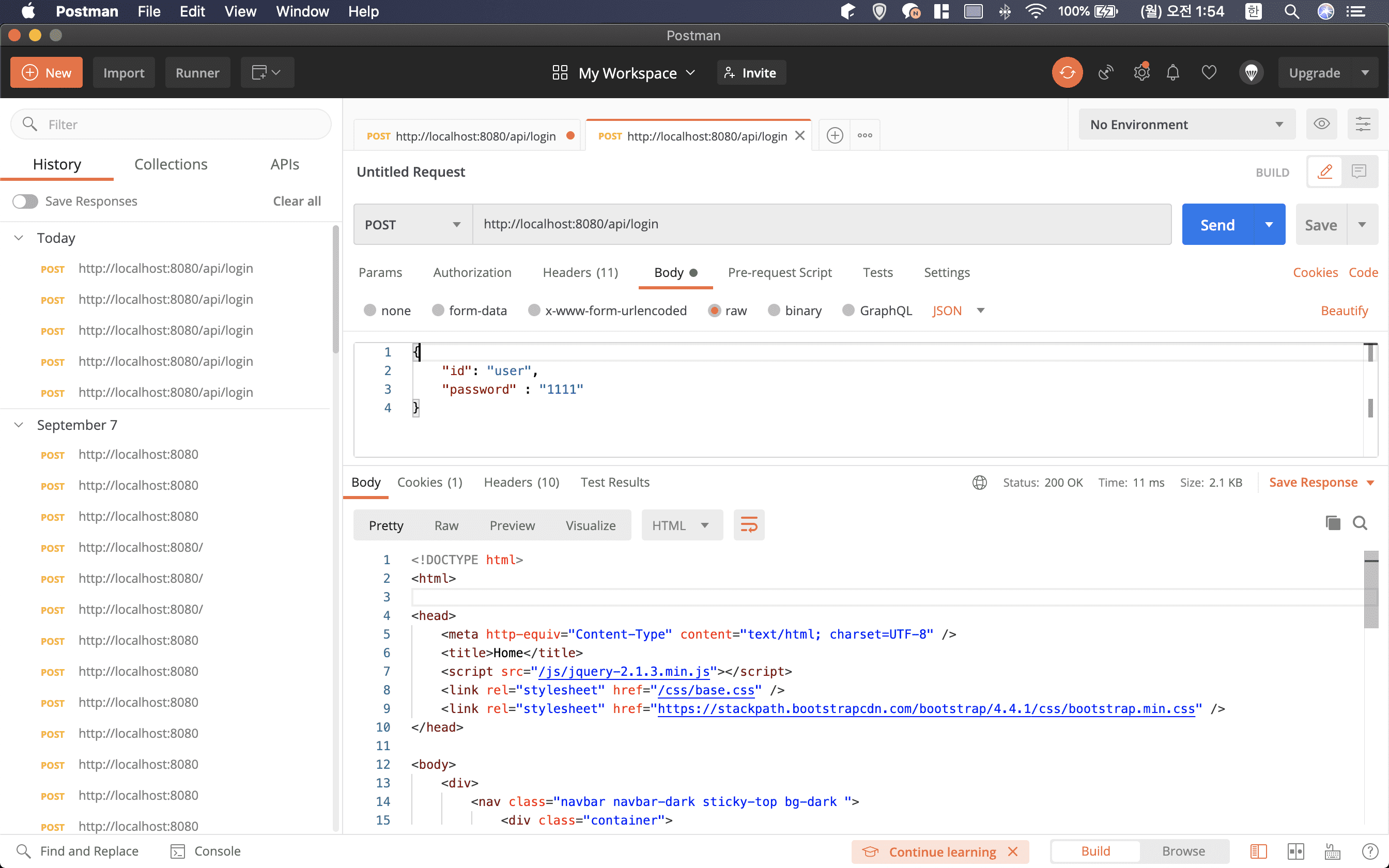Open the macOS Edit menu

pyautogui.click(x=192, y=11)
